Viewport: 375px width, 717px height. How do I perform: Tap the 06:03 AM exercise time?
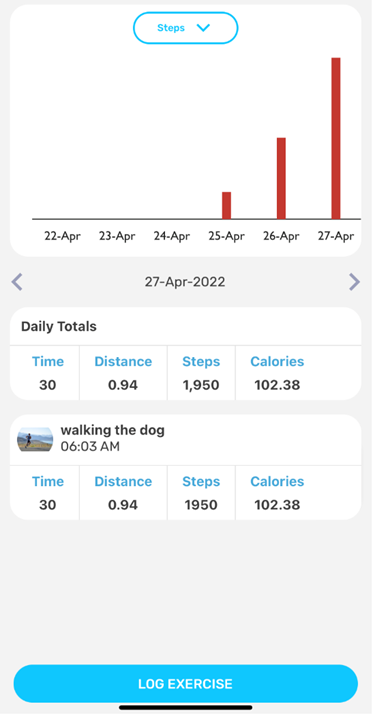tap(90, 446)
